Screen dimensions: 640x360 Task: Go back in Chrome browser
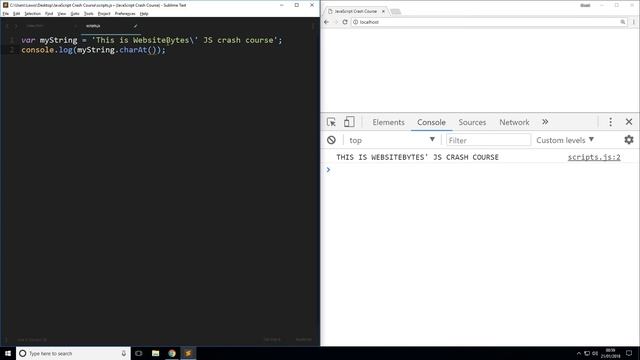(326, 22)
